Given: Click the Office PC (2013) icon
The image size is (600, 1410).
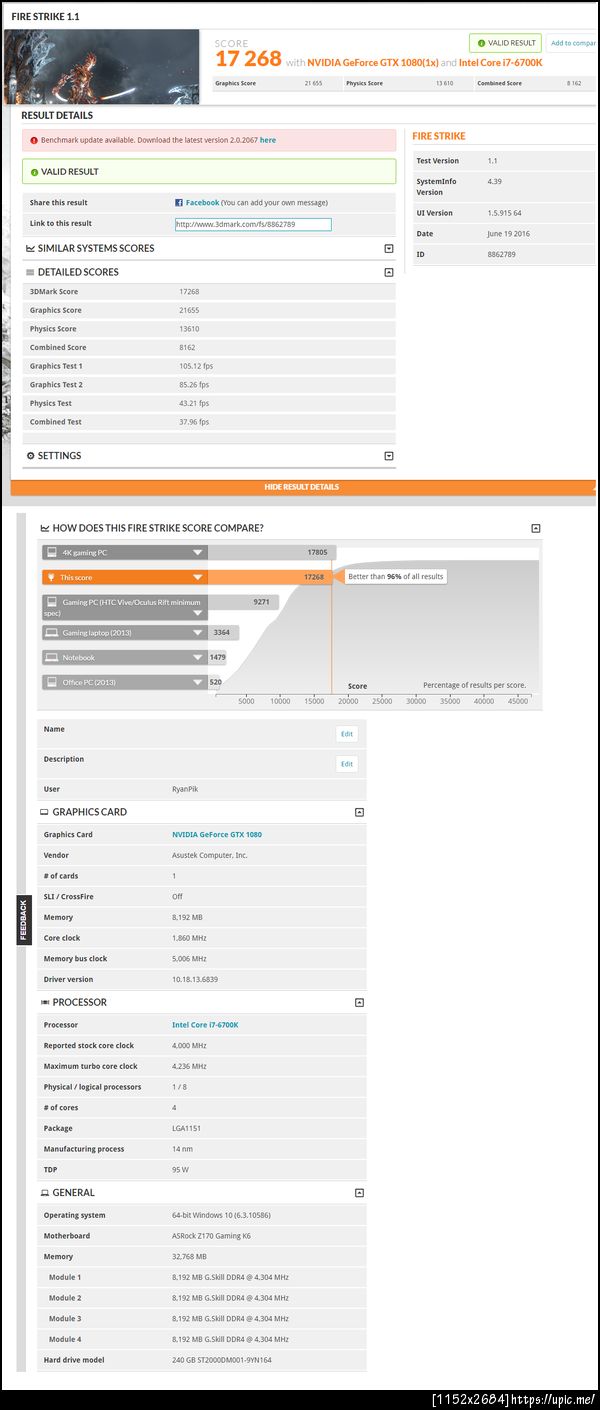Looking at the screenshot, I should coord(51,683).
